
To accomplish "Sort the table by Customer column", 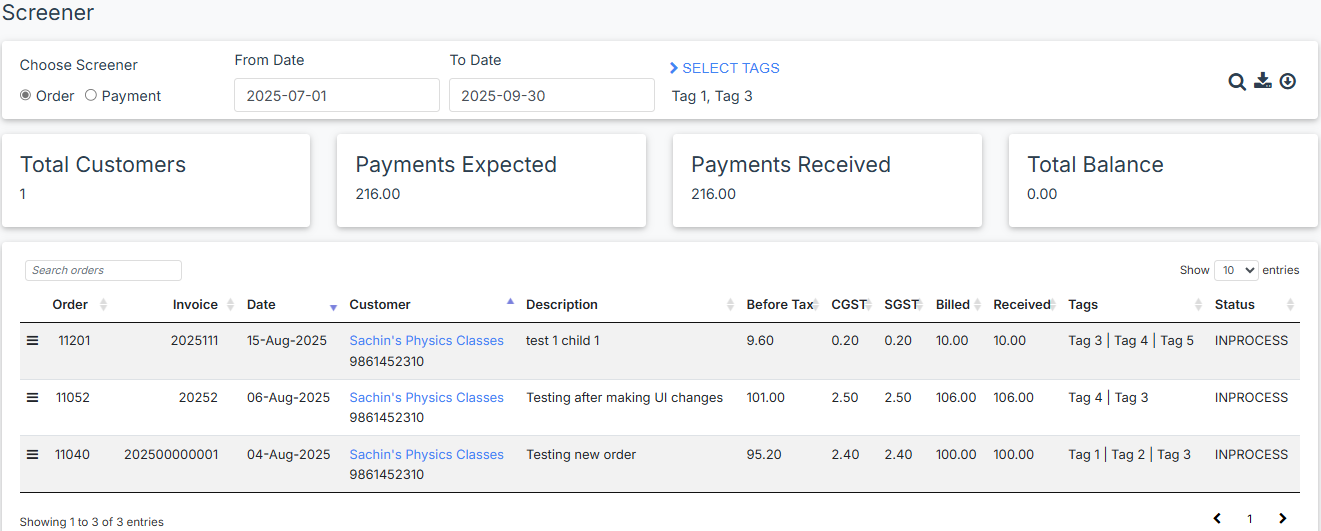I will 430,305.
